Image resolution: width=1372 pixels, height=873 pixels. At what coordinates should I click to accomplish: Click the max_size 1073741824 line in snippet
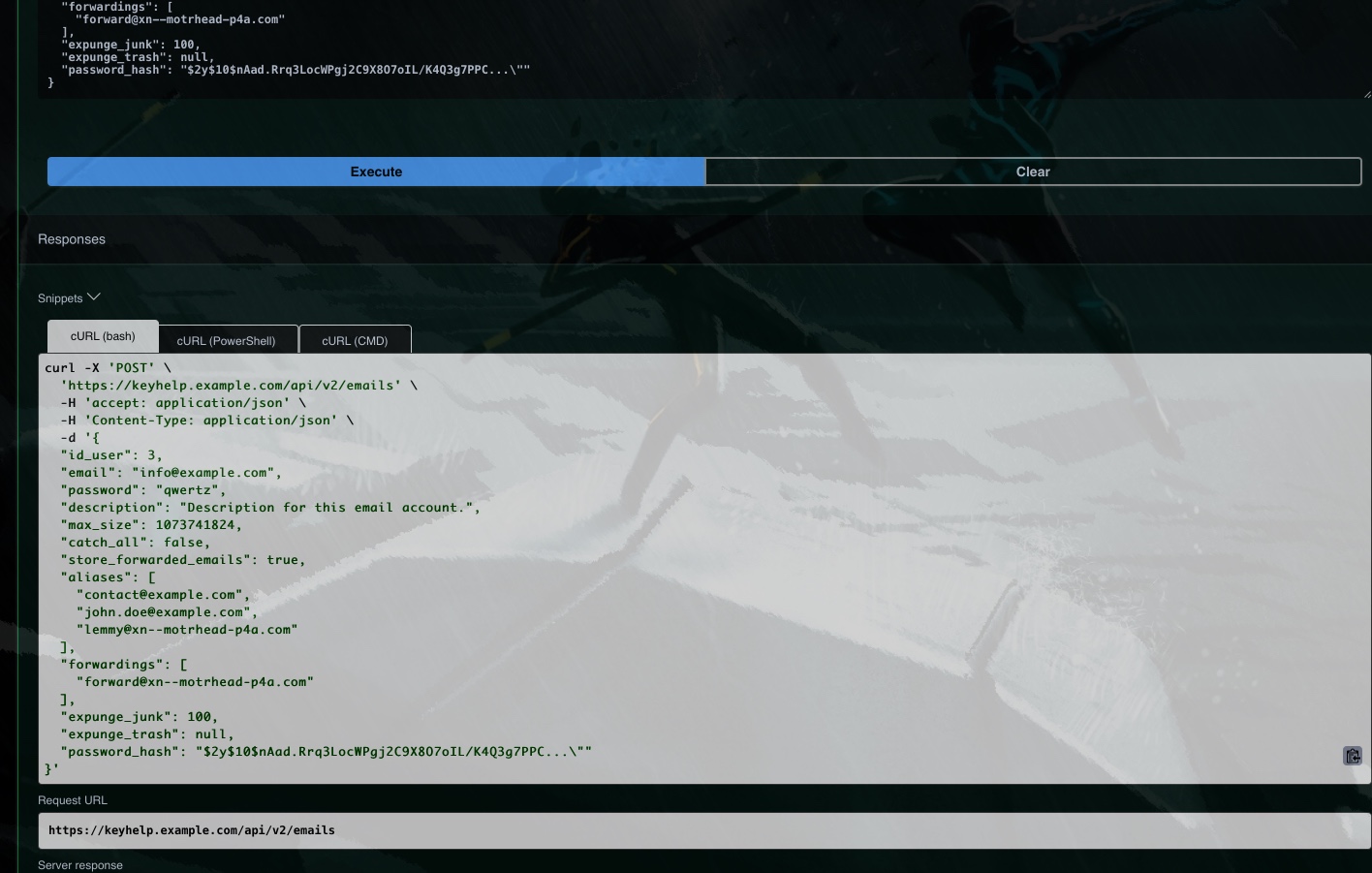click(x=151, y=525)
